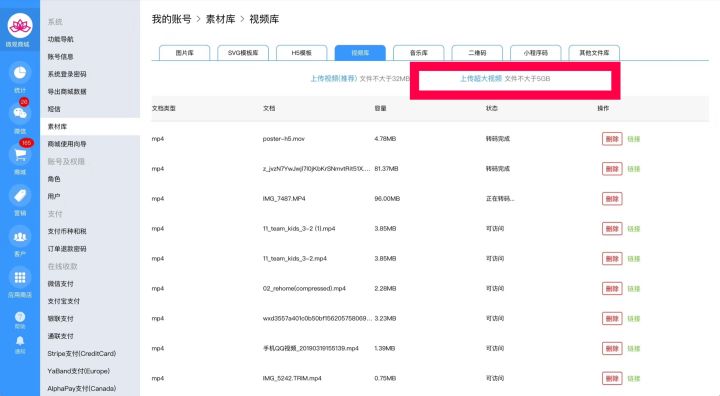720x396 pixels.
Task: Delete 11_team_kids_3-2 (1).mp4
Action: tap(612, 228)
